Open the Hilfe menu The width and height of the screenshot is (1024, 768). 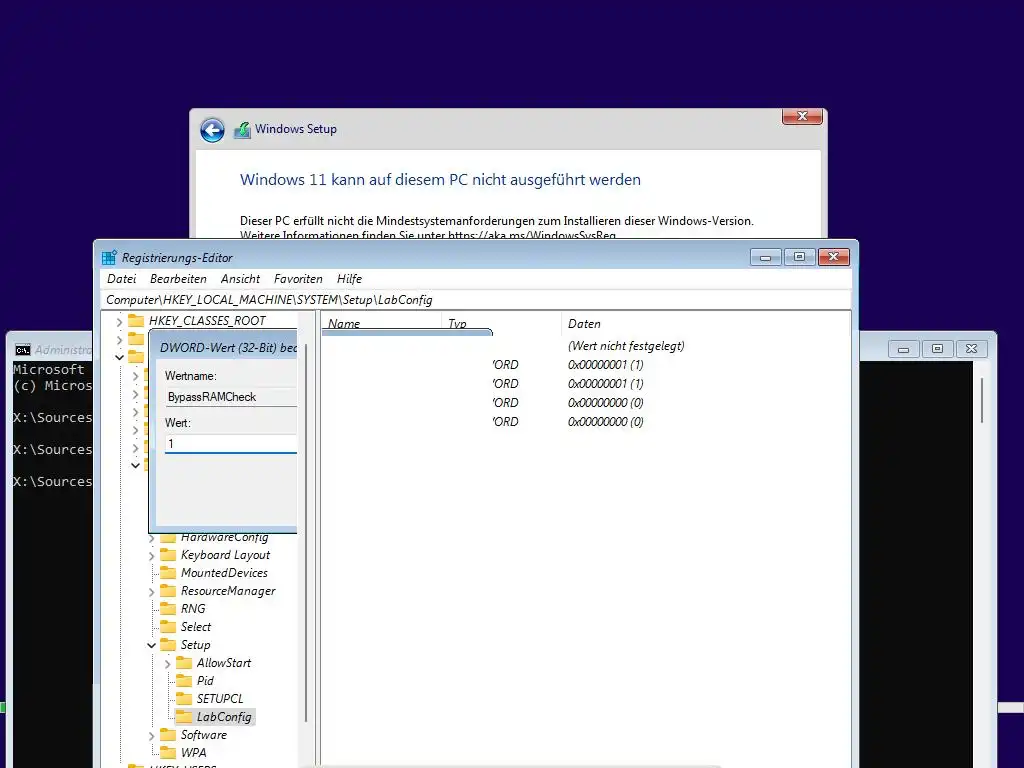tap(349, 279)
